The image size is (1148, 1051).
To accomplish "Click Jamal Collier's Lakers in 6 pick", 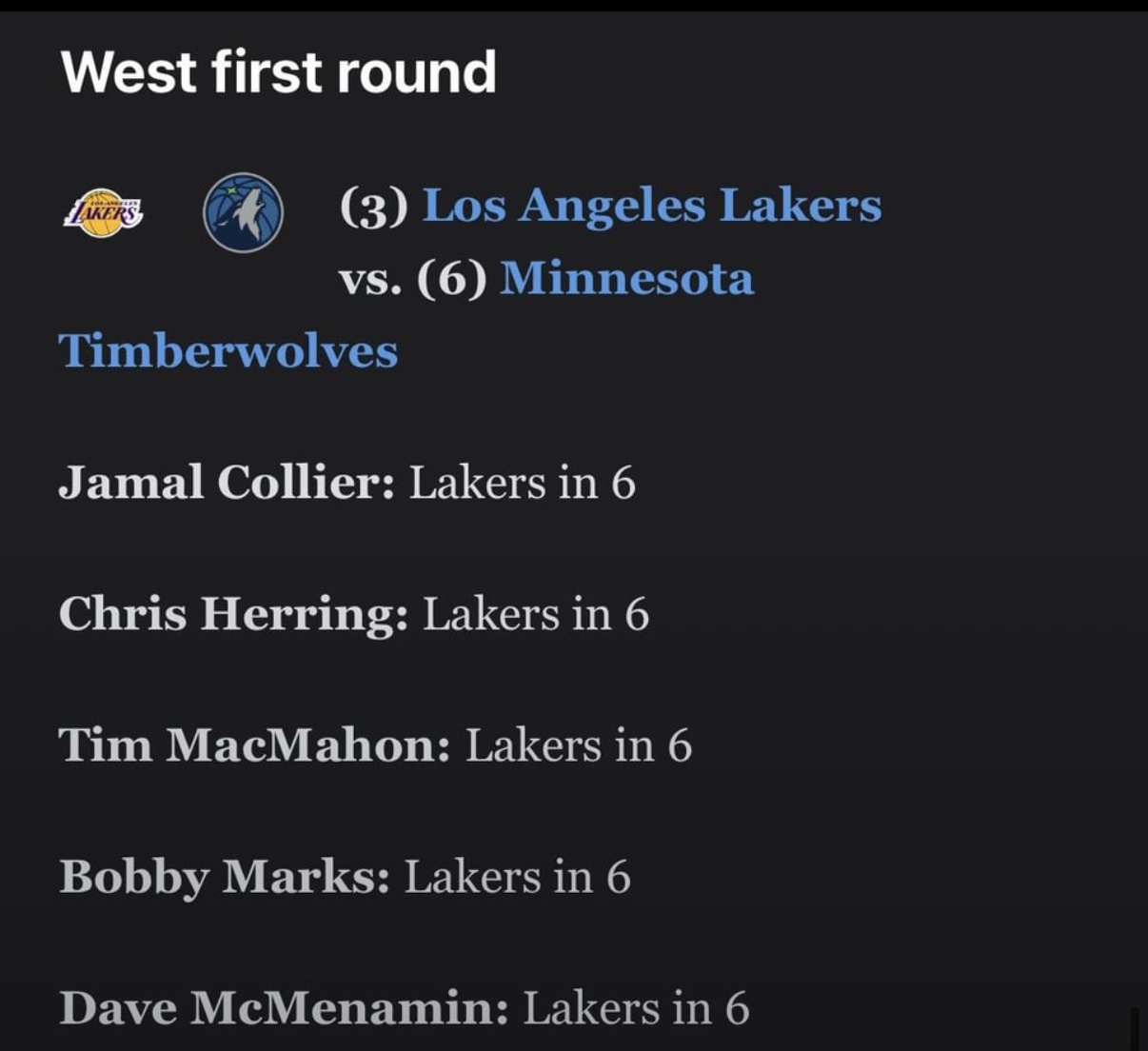I will coord(523,482).
